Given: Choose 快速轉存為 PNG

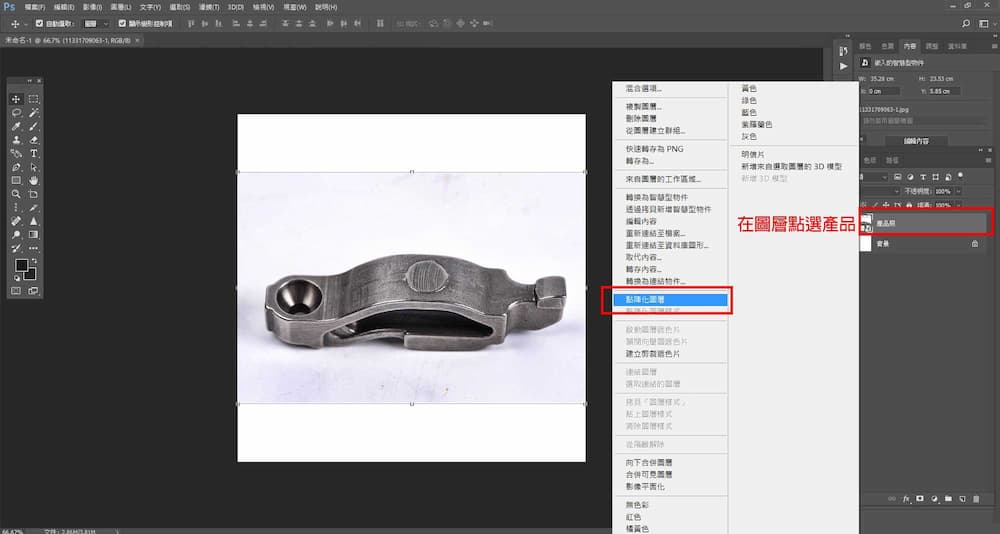Looking at the screenshot, I should pyautogui.click(x=654, y=149).
